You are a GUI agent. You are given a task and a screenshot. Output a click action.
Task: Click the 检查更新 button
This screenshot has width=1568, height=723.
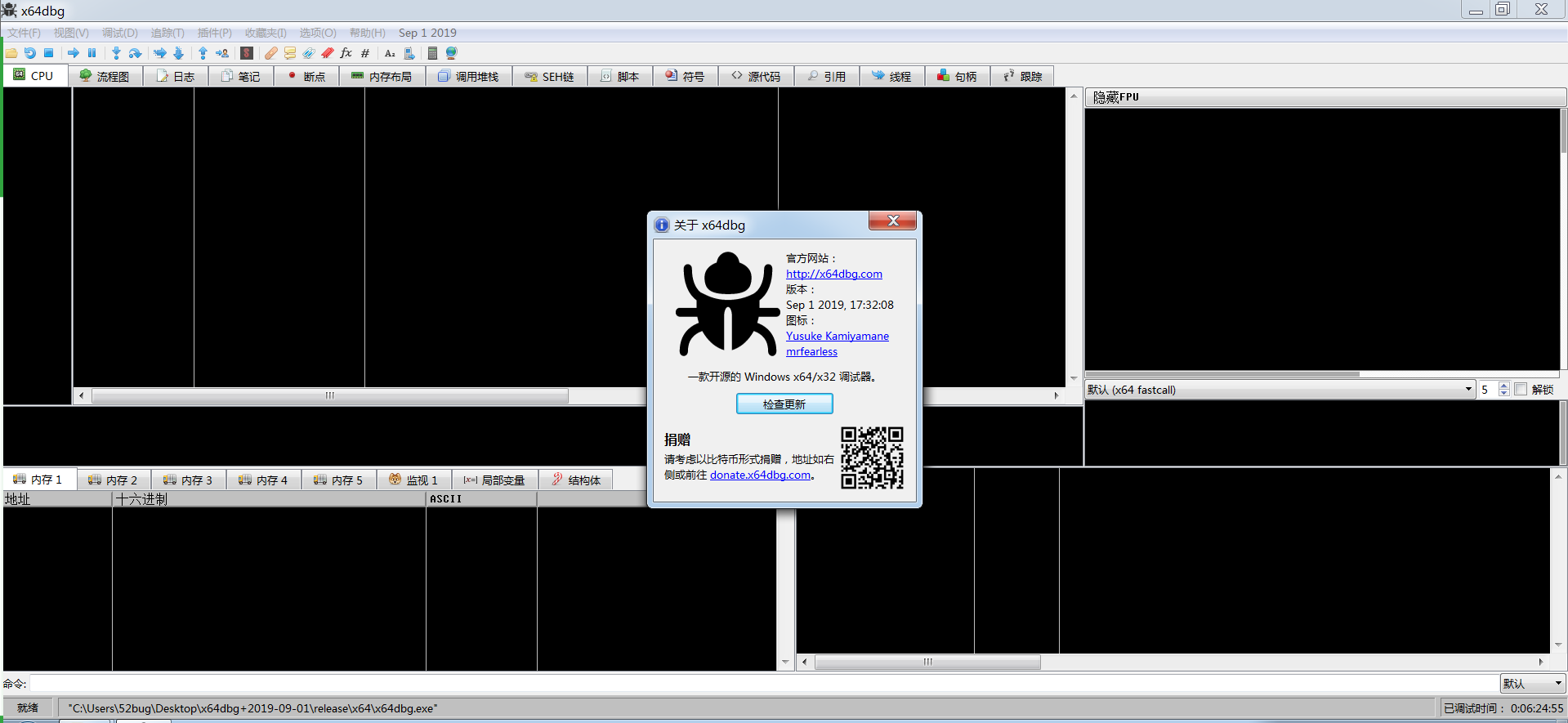[784, 404]
